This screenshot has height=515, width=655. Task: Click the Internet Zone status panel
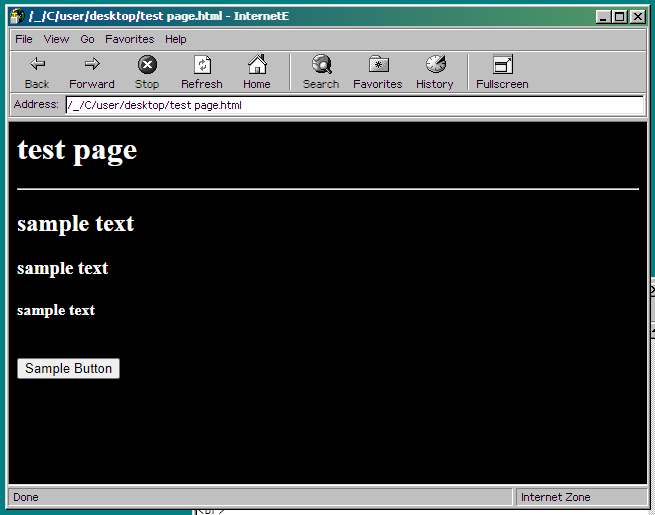pyautogui.click(x=581, y=497)
